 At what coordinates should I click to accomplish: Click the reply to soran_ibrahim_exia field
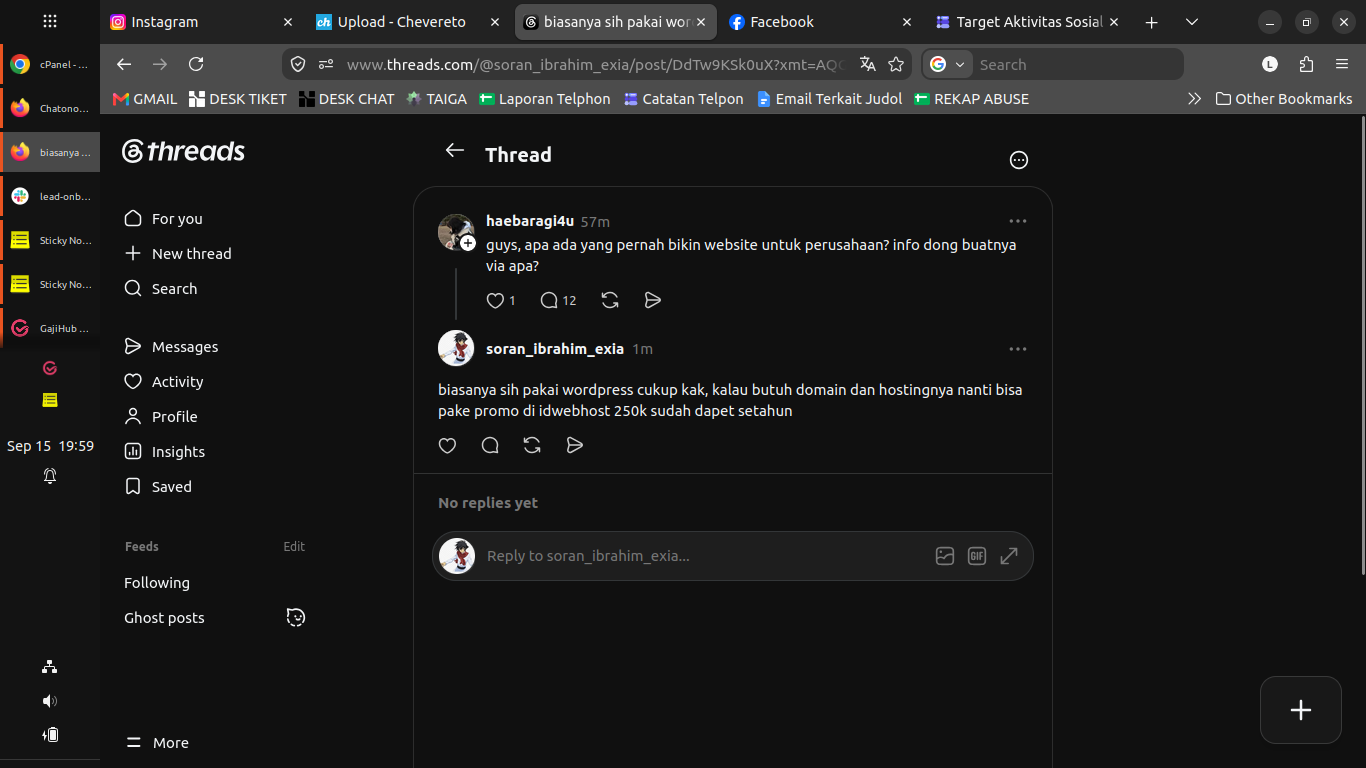click(700, 556)
